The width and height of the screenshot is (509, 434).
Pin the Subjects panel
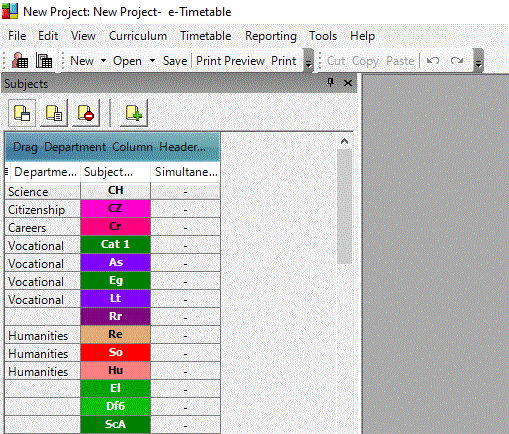[x=330, y=83]
